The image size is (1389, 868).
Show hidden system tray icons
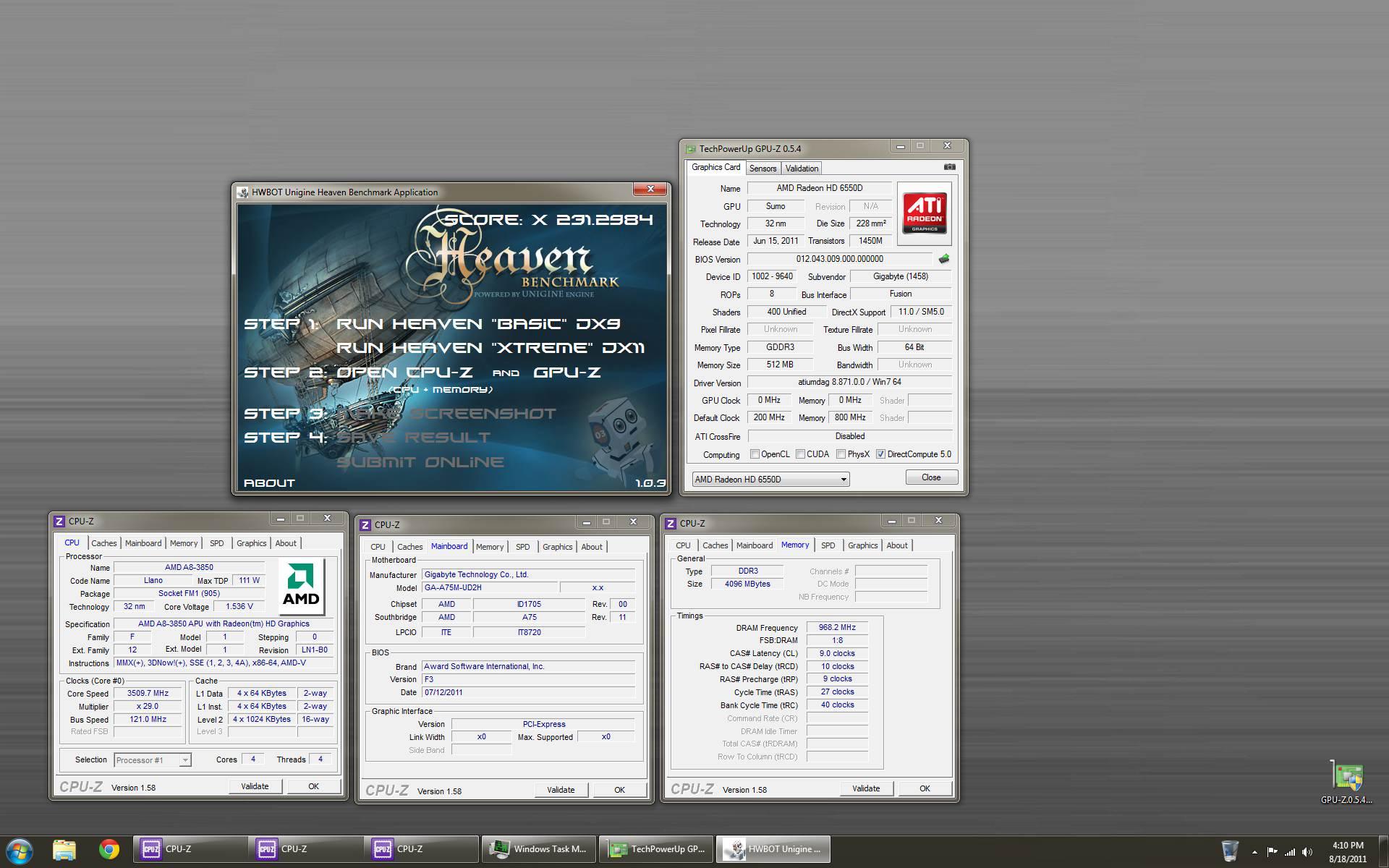(x=1254, y=852)
